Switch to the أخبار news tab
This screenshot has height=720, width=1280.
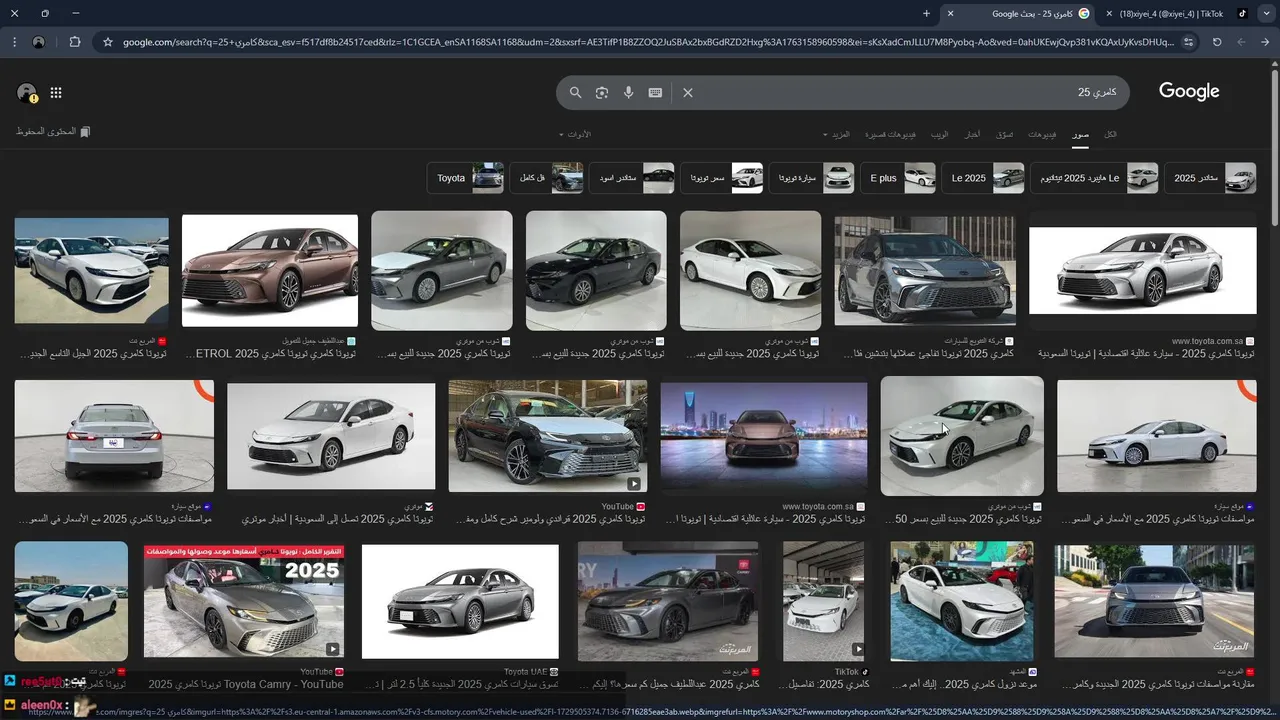tap(972, 134)
